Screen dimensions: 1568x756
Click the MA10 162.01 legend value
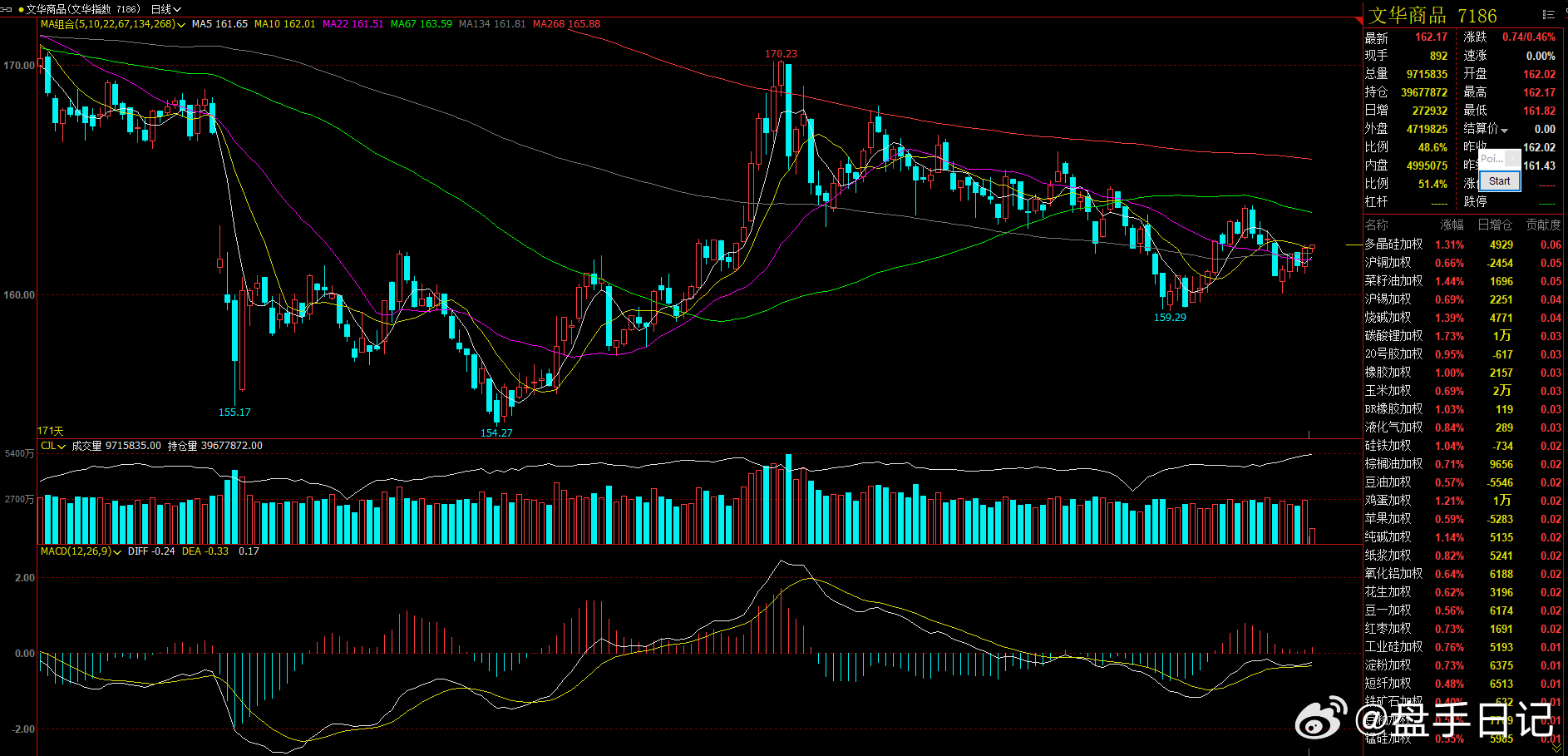[285, 24]
